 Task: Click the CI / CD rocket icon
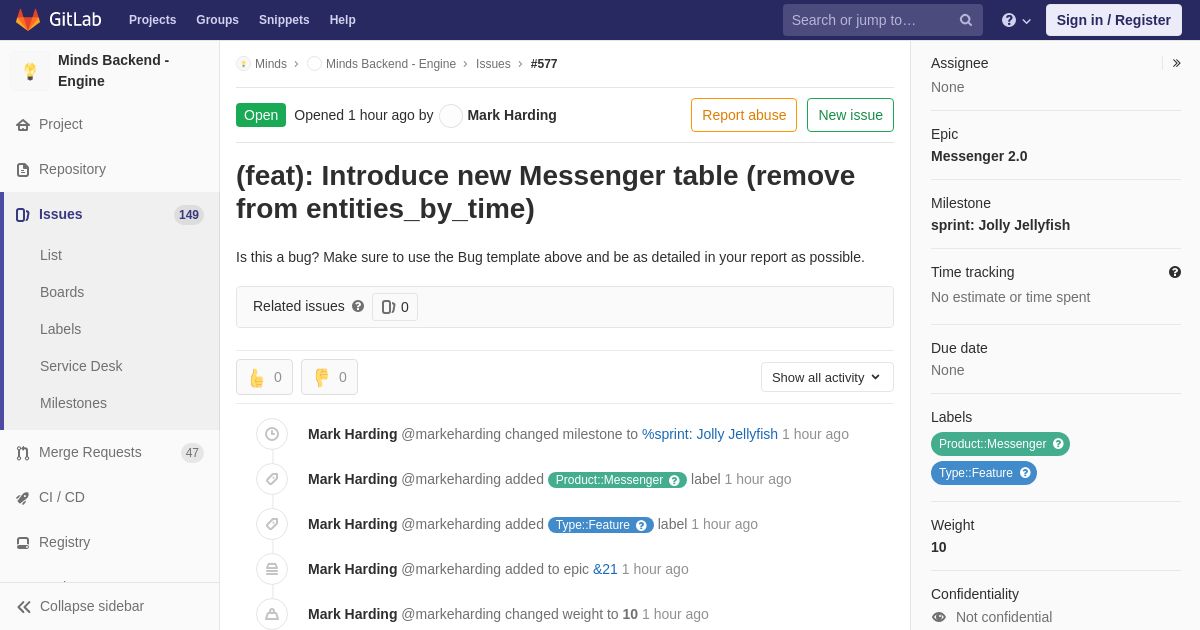(23, 498)
